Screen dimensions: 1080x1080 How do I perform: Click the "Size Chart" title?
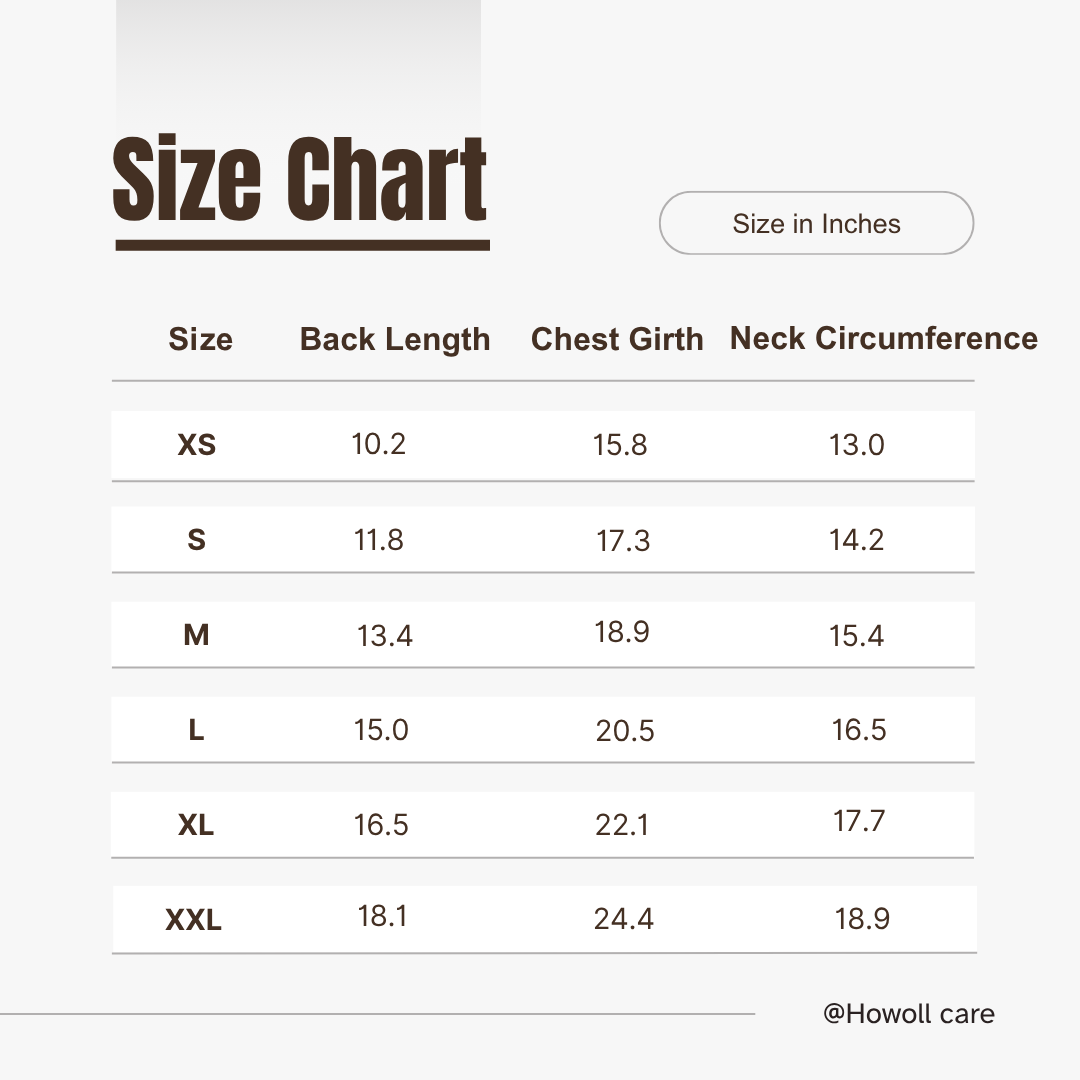point(300,181)
